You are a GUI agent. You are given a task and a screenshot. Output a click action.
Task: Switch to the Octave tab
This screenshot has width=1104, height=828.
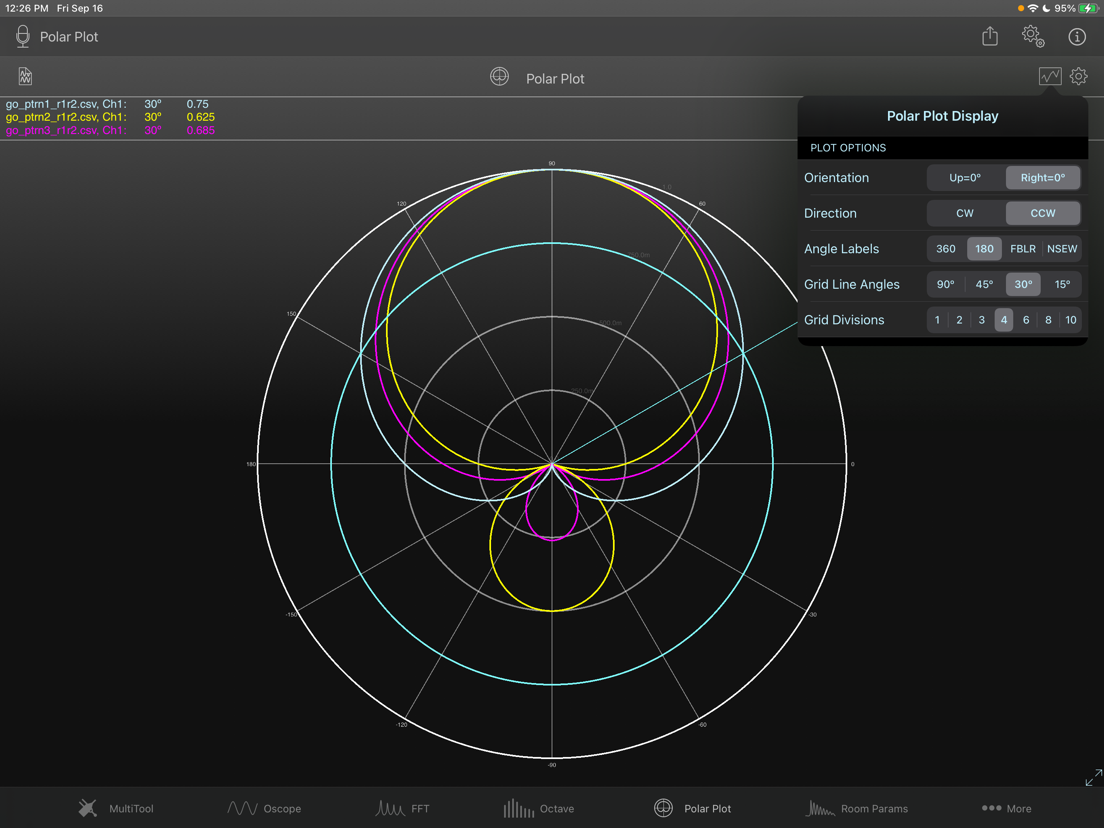click(539, 808)
